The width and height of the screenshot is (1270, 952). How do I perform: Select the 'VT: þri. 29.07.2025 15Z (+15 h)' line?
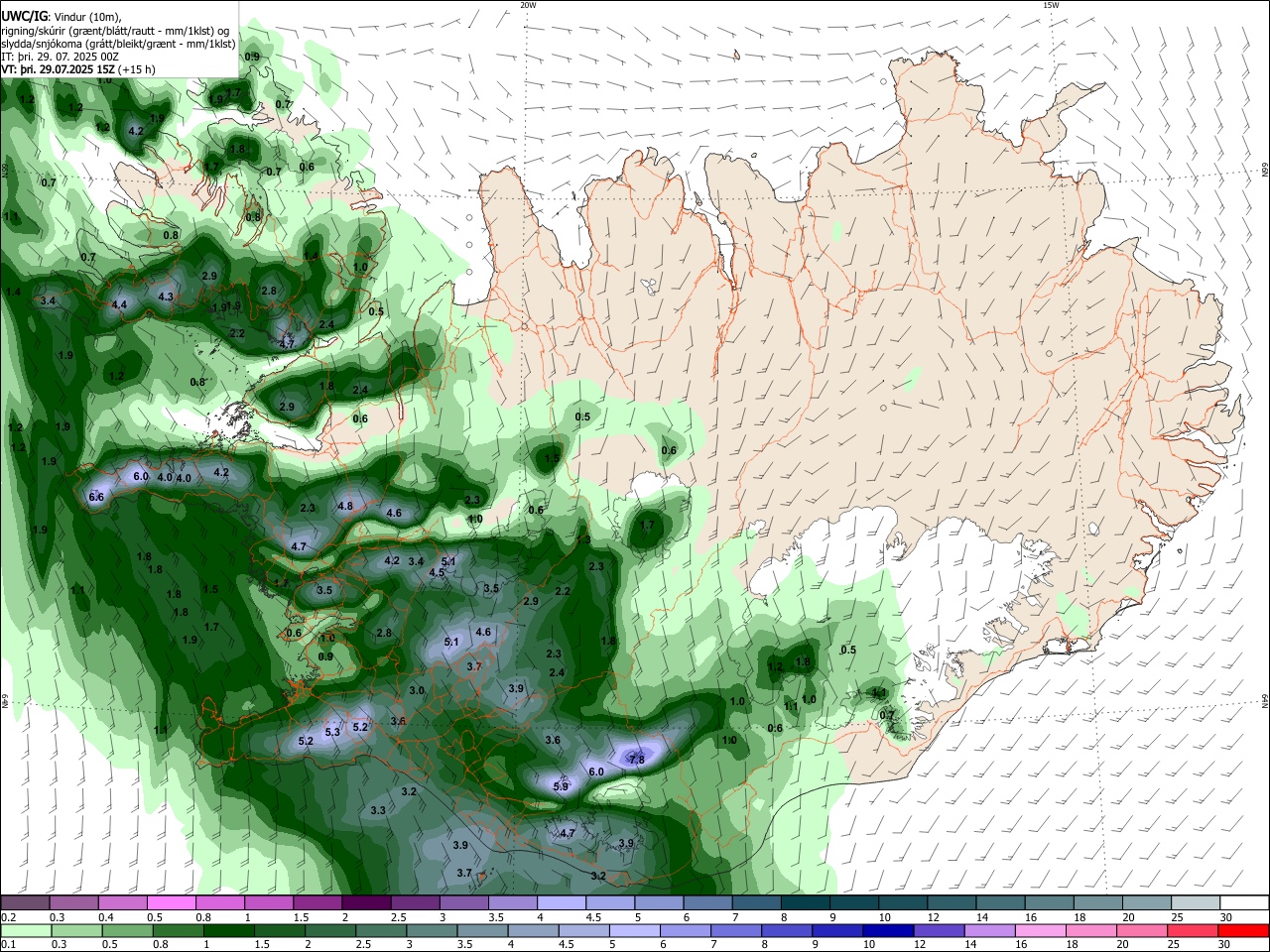78,70
